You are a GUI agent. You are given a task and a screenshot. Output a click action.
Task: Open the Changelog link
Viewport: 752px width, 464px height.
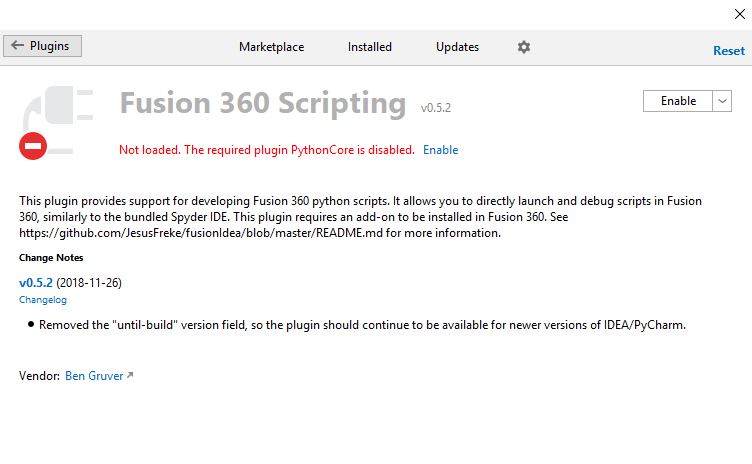pyautogui.click(x=41, y=300)
